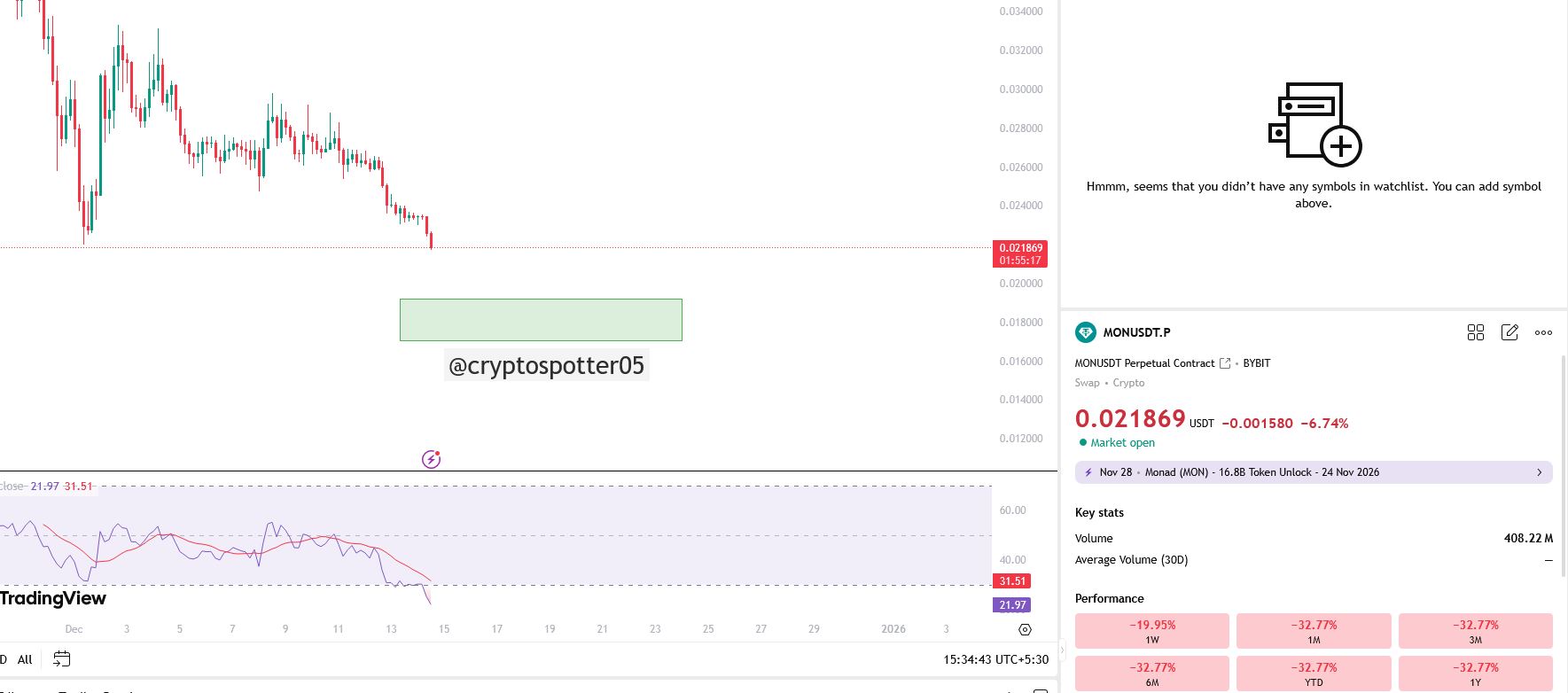This screenshot has width=1568, height=693.
Task: Open external link icon beside Perpetual Contract
Action: coord(1225,363)
